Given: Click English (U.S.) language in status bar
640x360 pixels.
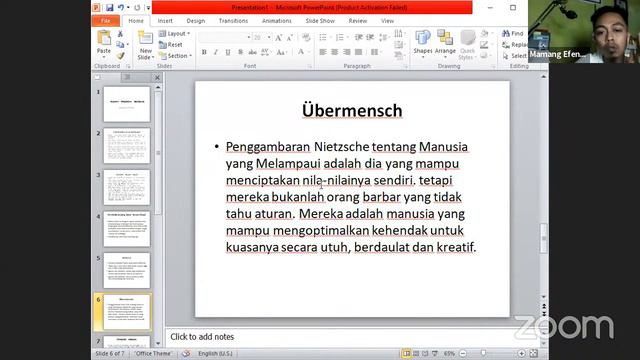Looking at the screenshot, I should click(x=215, y=353).
